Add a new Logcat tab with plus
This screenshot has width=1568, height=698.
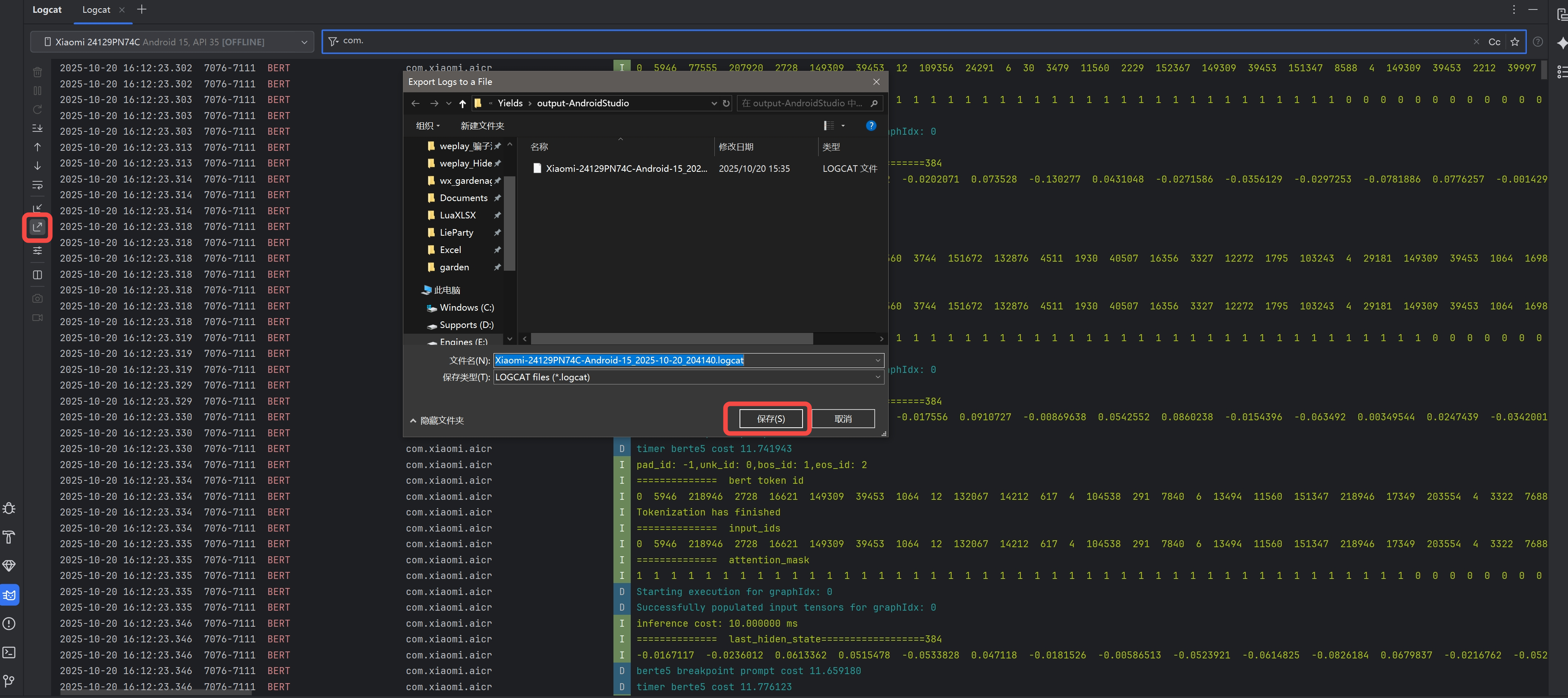(x=142, y=10)
